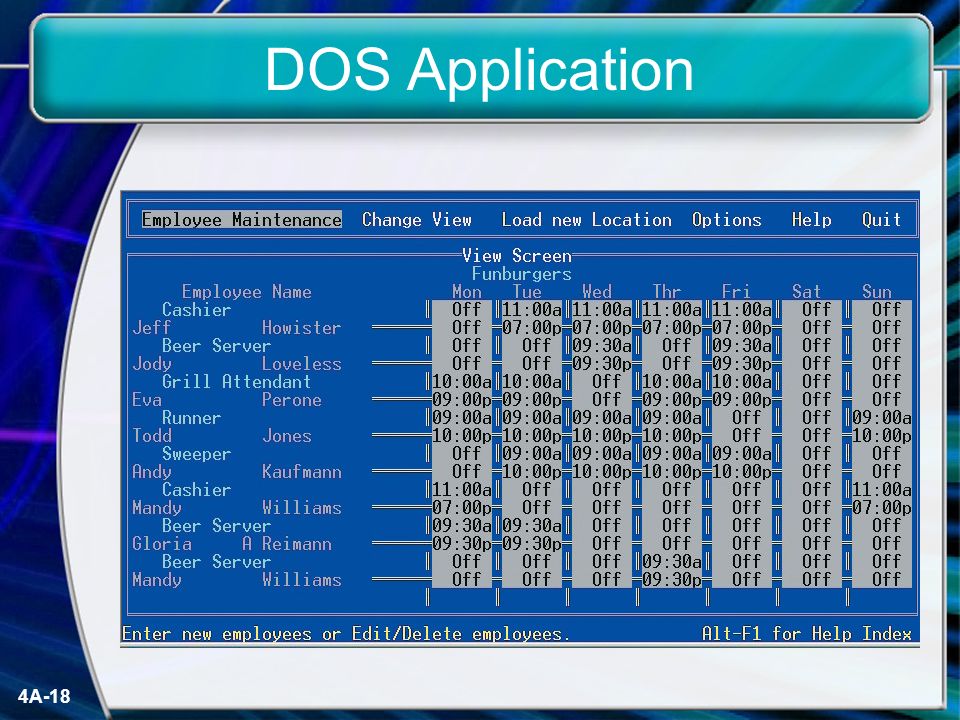Select Jody Loveless's Wednesday 09:30p end time
The height and width of the screenshot is (720, 960).
coord(602,364)
